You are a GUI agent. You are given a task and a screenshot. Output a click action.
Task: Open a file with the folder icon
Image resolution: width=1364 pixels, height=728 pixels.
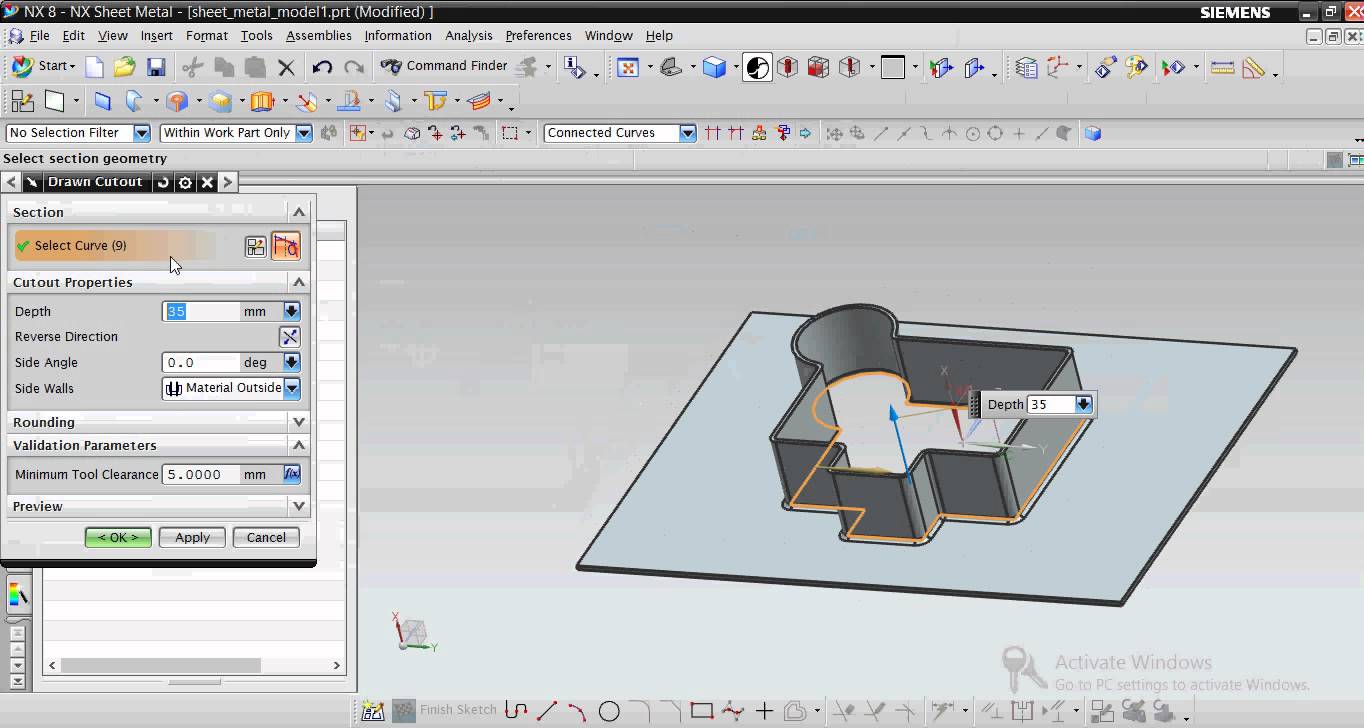pyautogui.click(x=124, y=67)
